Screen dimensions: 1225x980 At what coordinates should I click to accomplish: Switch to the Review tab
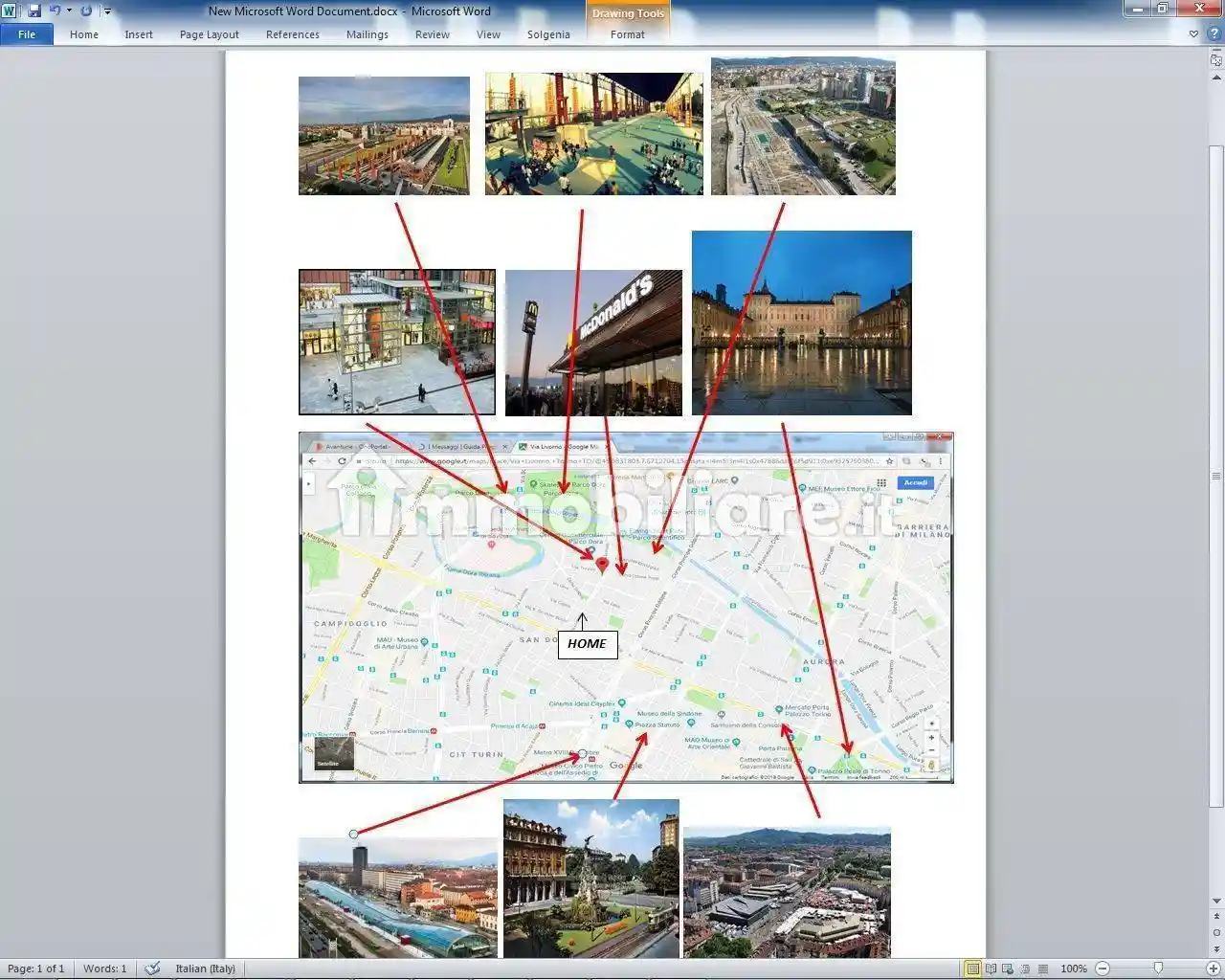[x=433, y=34]
